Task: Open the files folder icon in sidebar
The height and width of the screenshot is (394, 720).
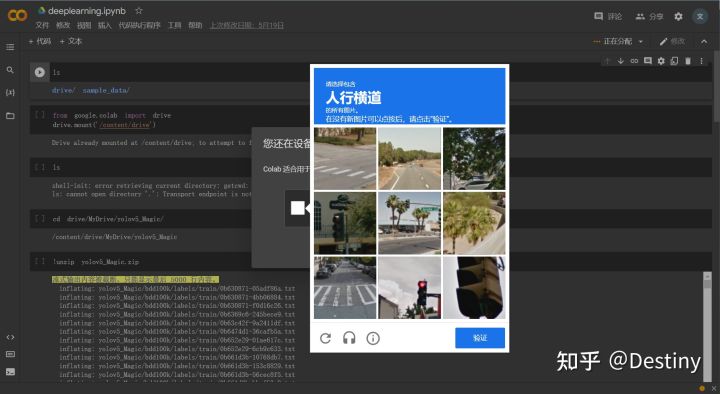Action: [x=10, y=115]
